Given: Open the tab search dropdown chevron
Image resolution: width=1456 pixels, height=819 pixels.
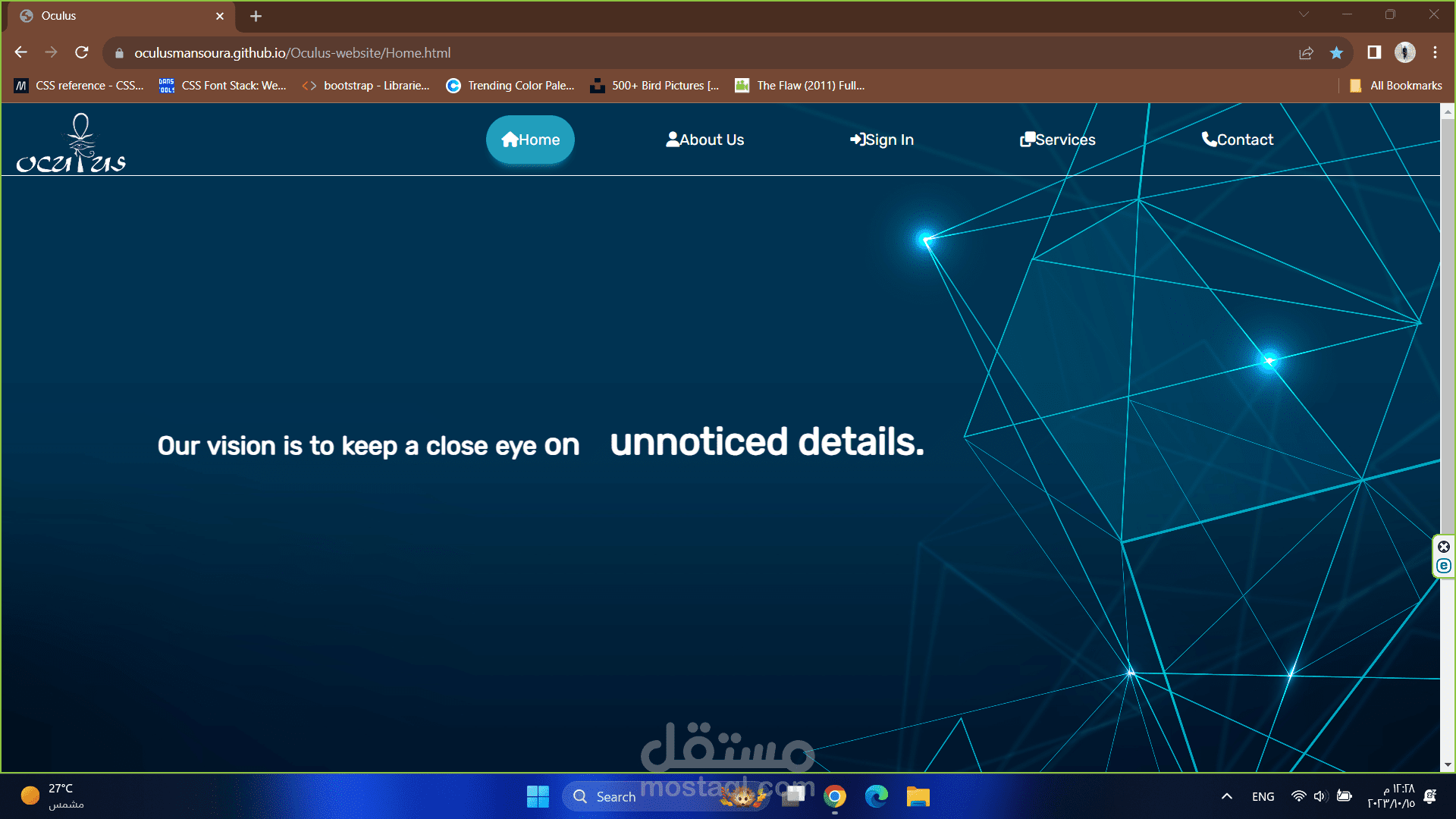Looking at the screenshot, I should tap(1304, 14).
